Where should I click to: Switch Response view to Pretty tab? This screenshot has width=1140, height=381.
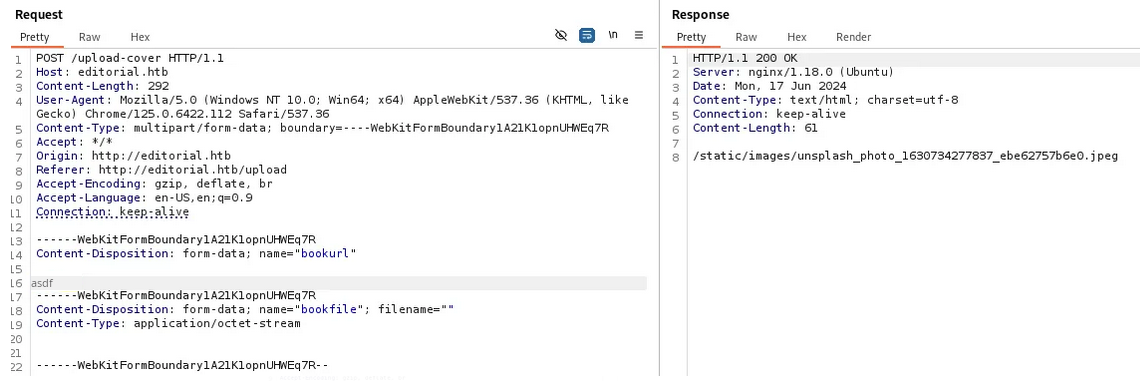pyautogui.click(x=691, y=37)
